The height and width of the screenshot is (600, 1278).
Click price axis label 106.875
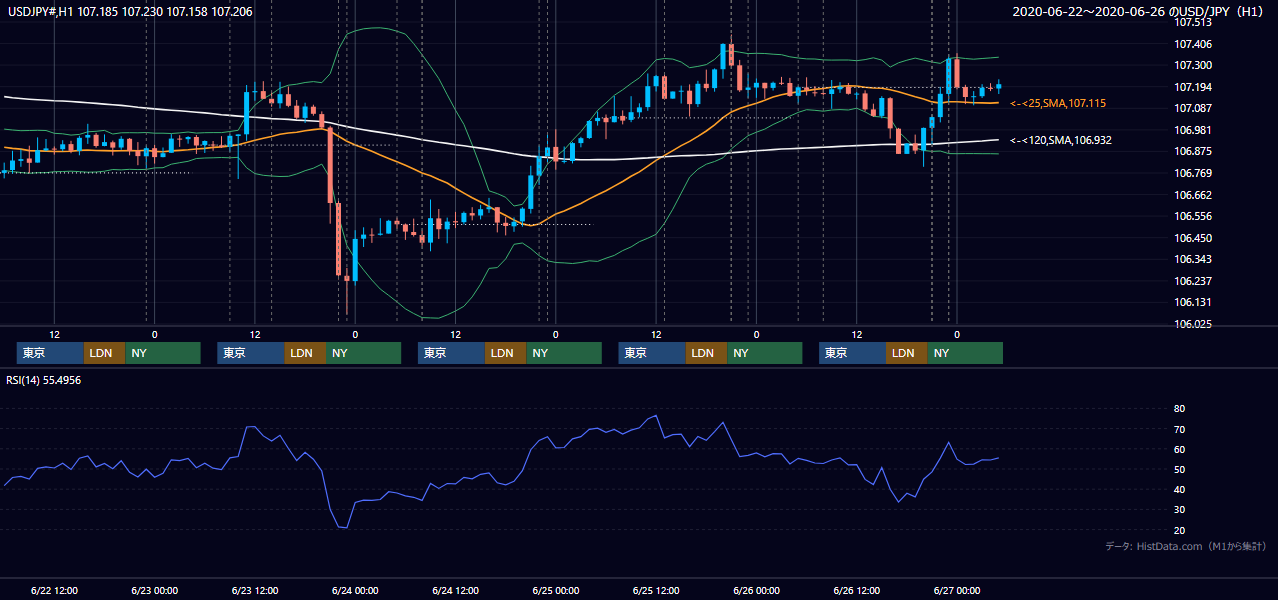[1194, 151]
